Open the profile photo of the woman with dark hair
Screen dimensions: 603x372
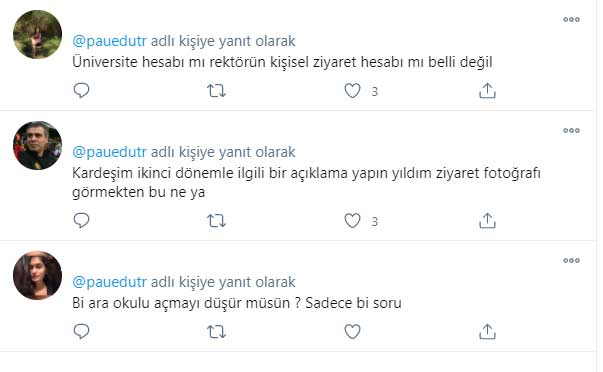(37, 275)
